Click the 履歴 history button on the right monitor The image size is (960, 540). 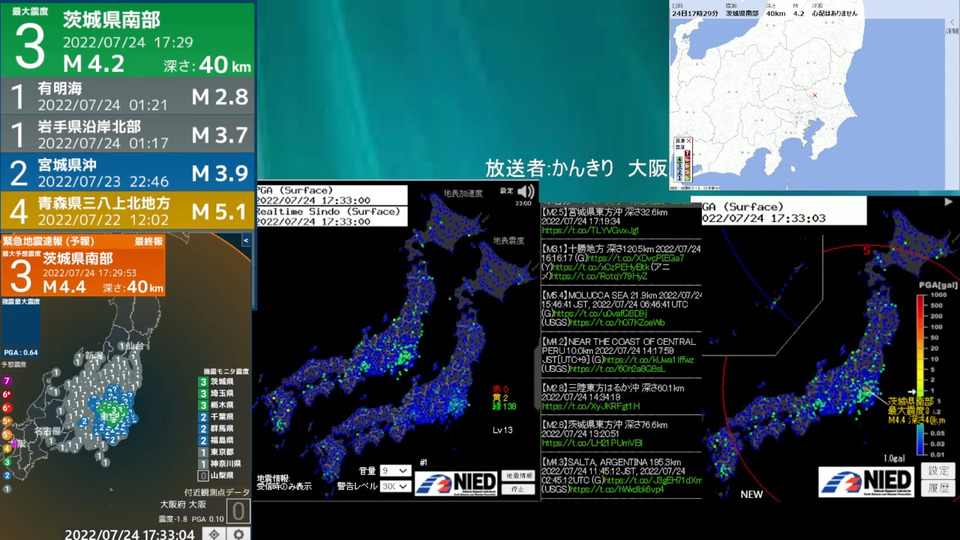[938, 488]
